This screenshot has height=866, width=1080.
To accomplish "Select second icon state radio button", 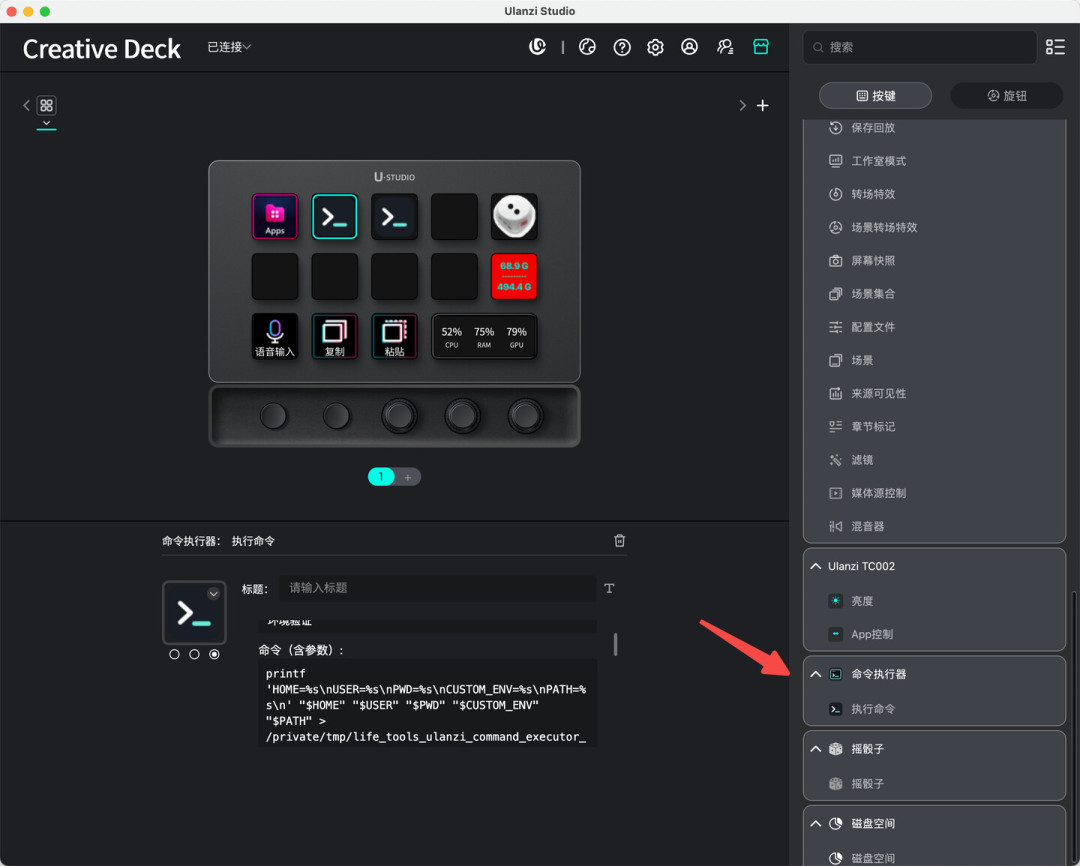I will [x=194, y=654].
